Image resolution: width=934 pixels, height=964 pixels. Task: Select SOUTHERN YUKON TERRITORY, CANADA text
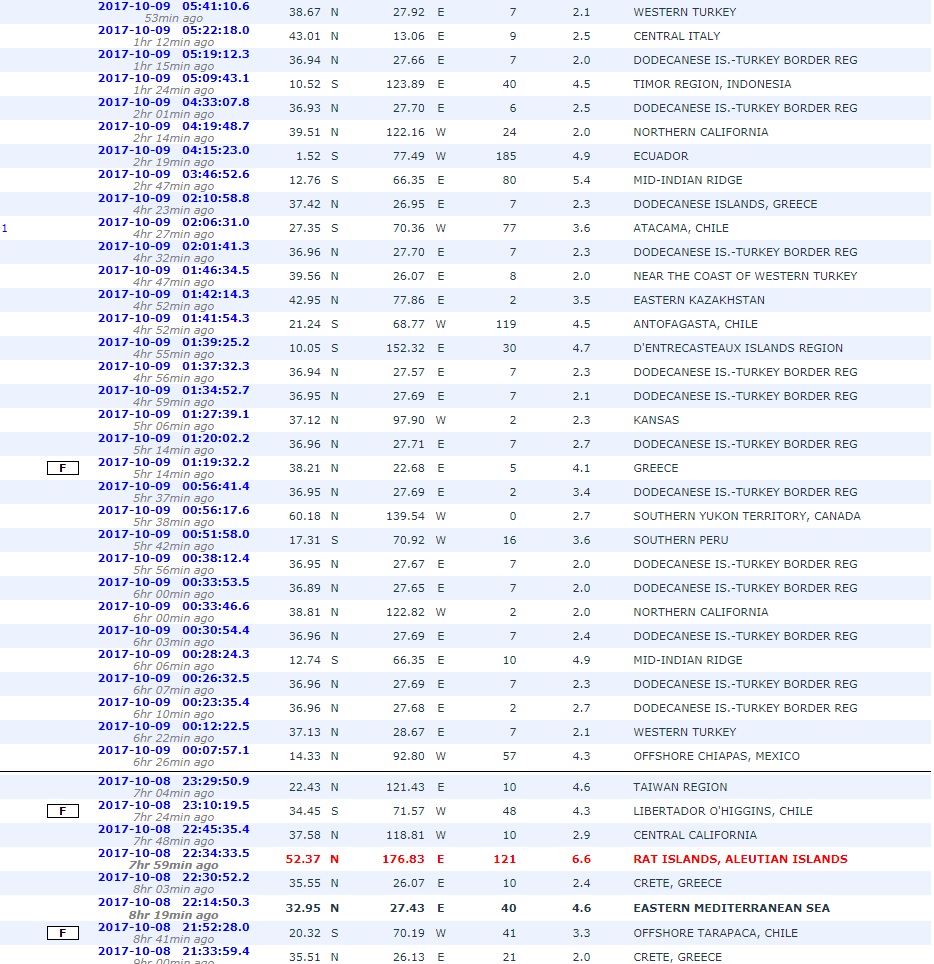[x=747, y=516]
